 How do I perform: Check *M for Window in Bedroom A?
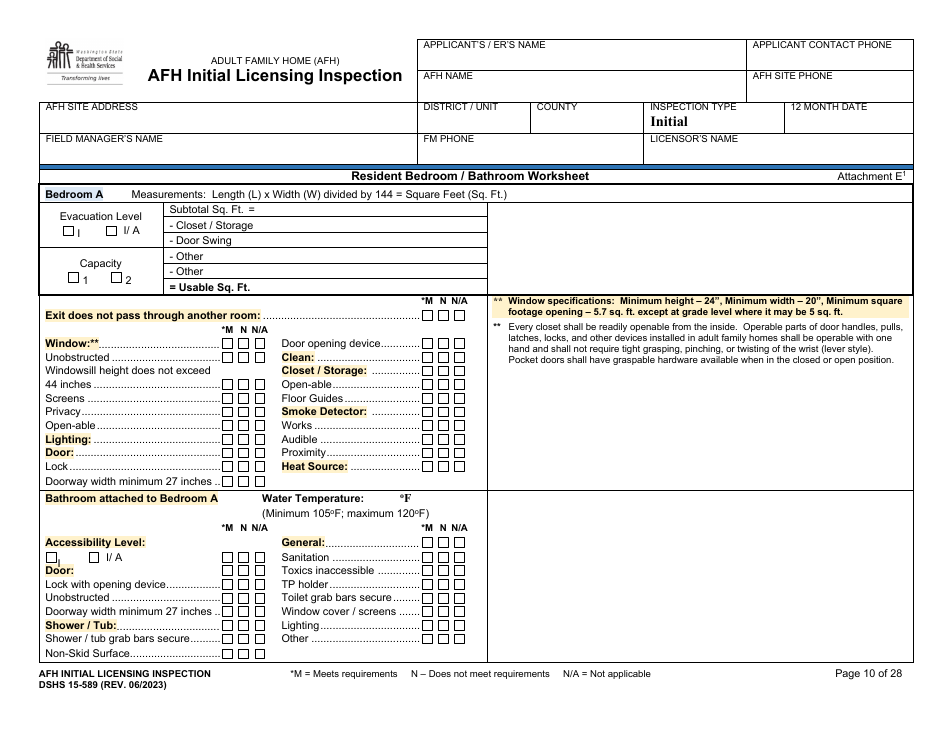point(227,344)
